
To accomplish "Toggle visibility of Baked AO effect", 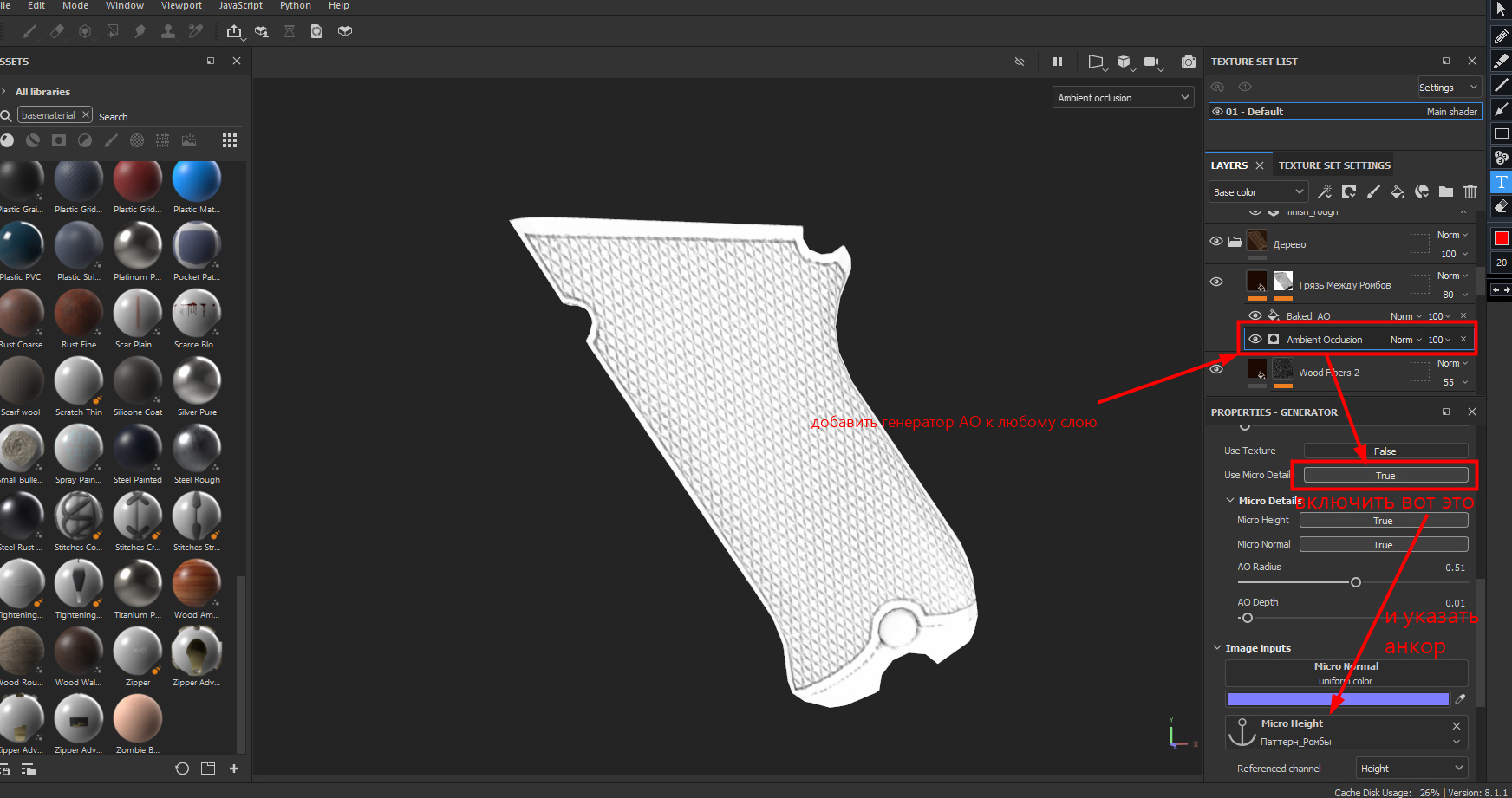I will (1255, 315).
